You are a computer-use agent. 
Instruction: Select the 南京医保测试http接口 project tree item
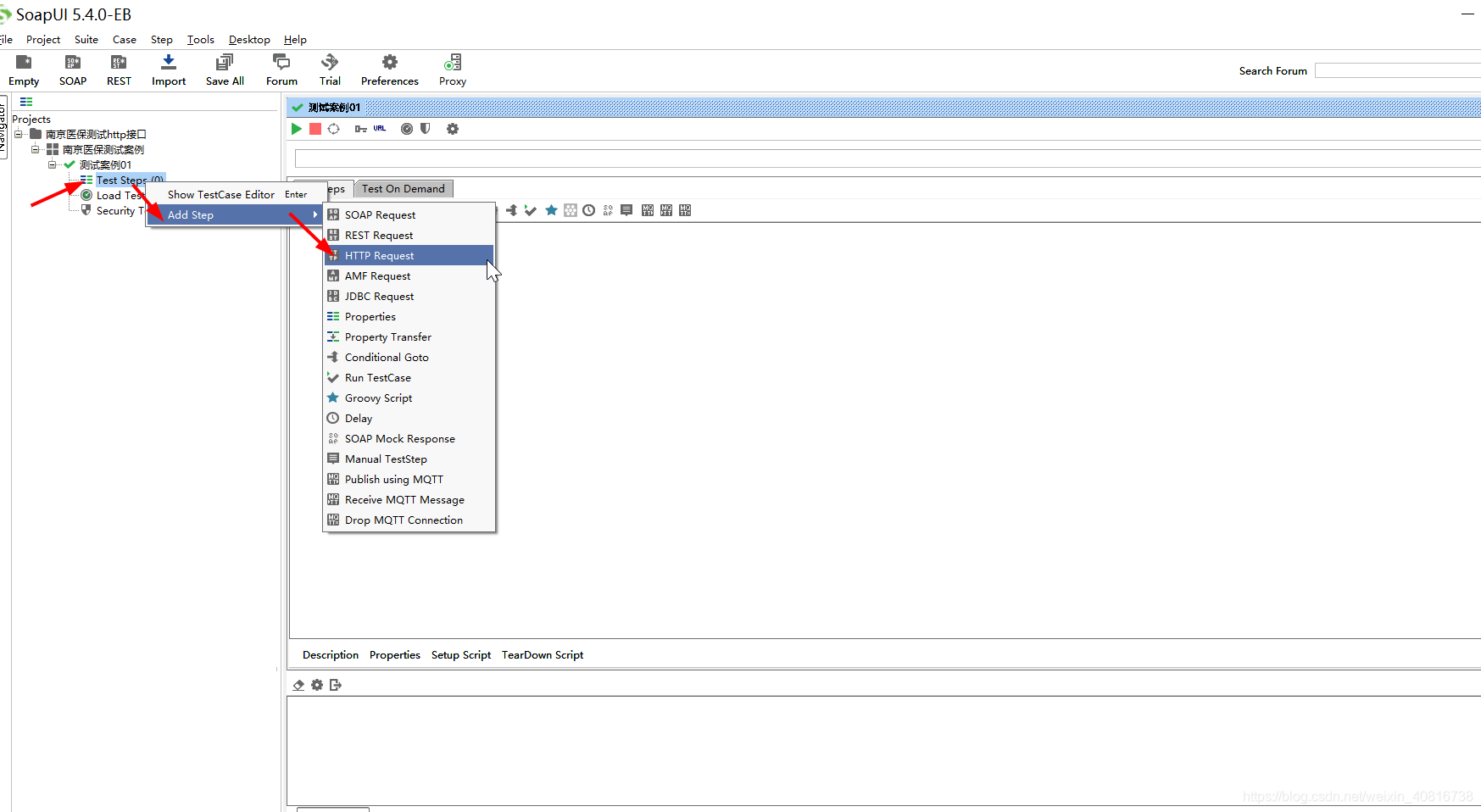click(x=96, y=134)
